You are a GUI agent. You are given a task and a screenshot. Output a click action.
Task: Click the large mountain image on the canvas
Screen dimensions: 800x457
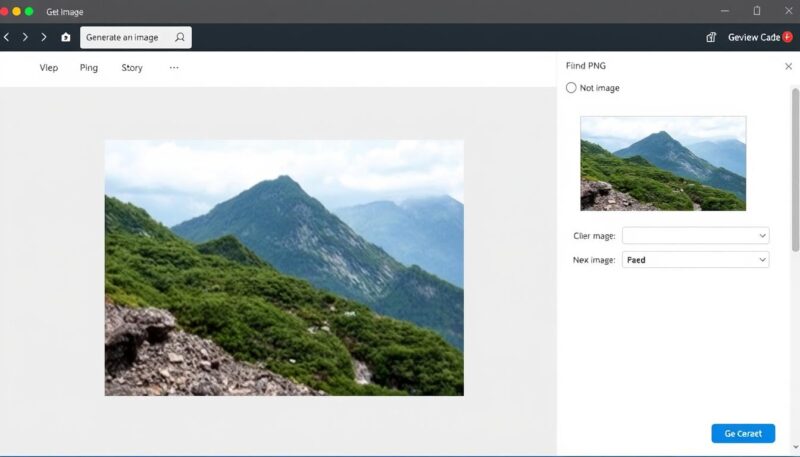point(284,267)
